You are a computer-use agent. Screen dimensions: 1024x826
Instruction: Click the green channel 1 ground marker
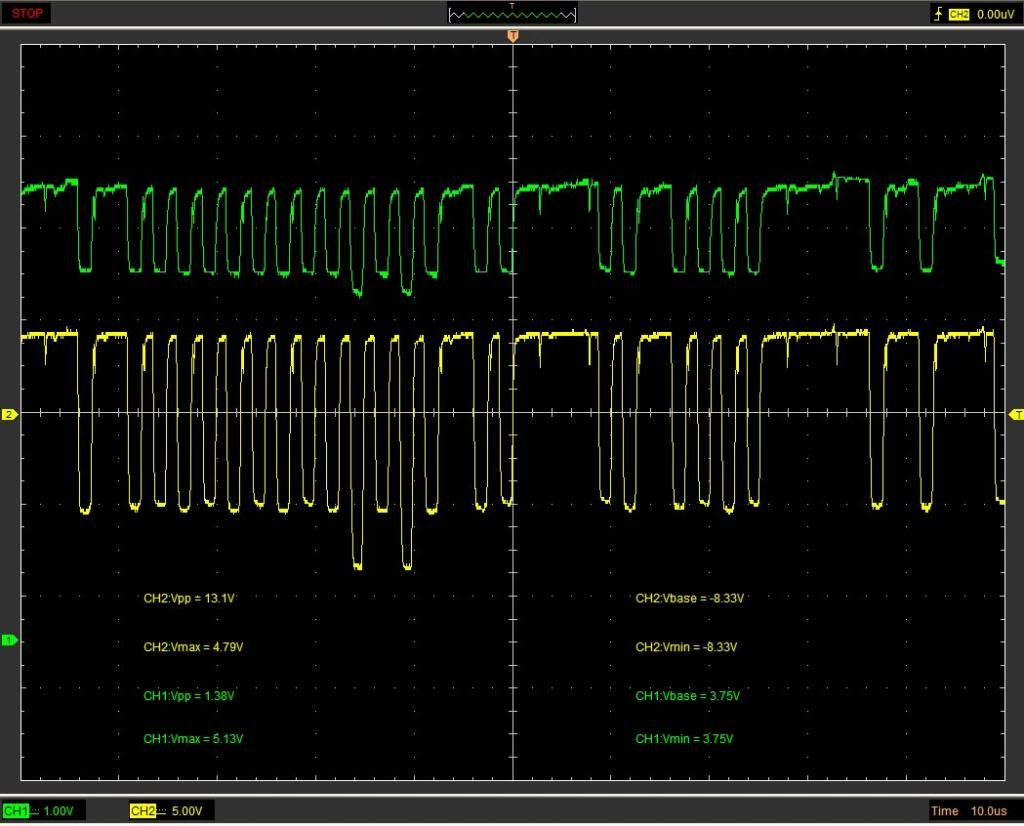(x=10, y=640)
